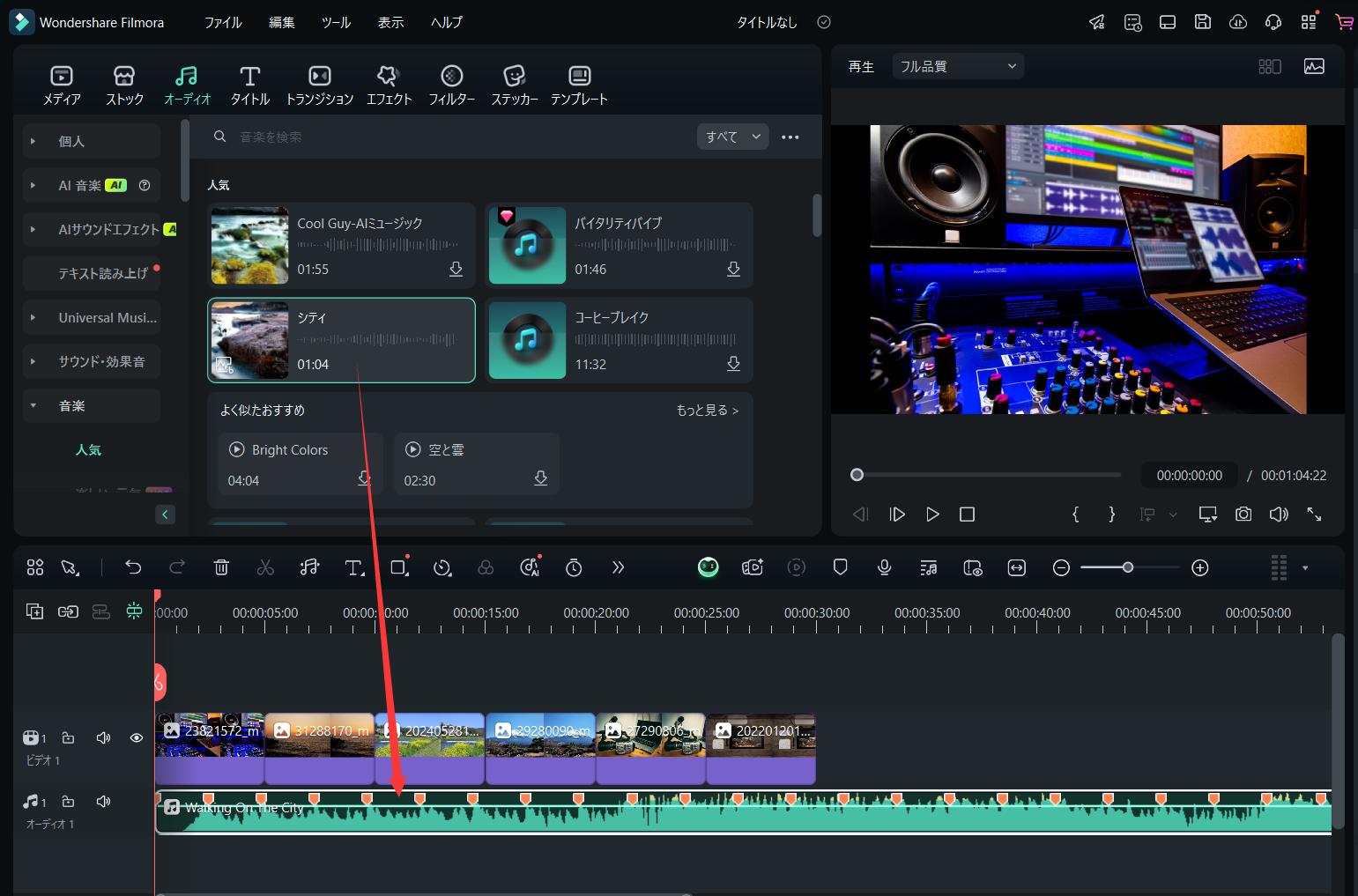Open the フル品質 playback quality dropdown
The height and width of the screenshot is (896, 1358).
point(958,66)
